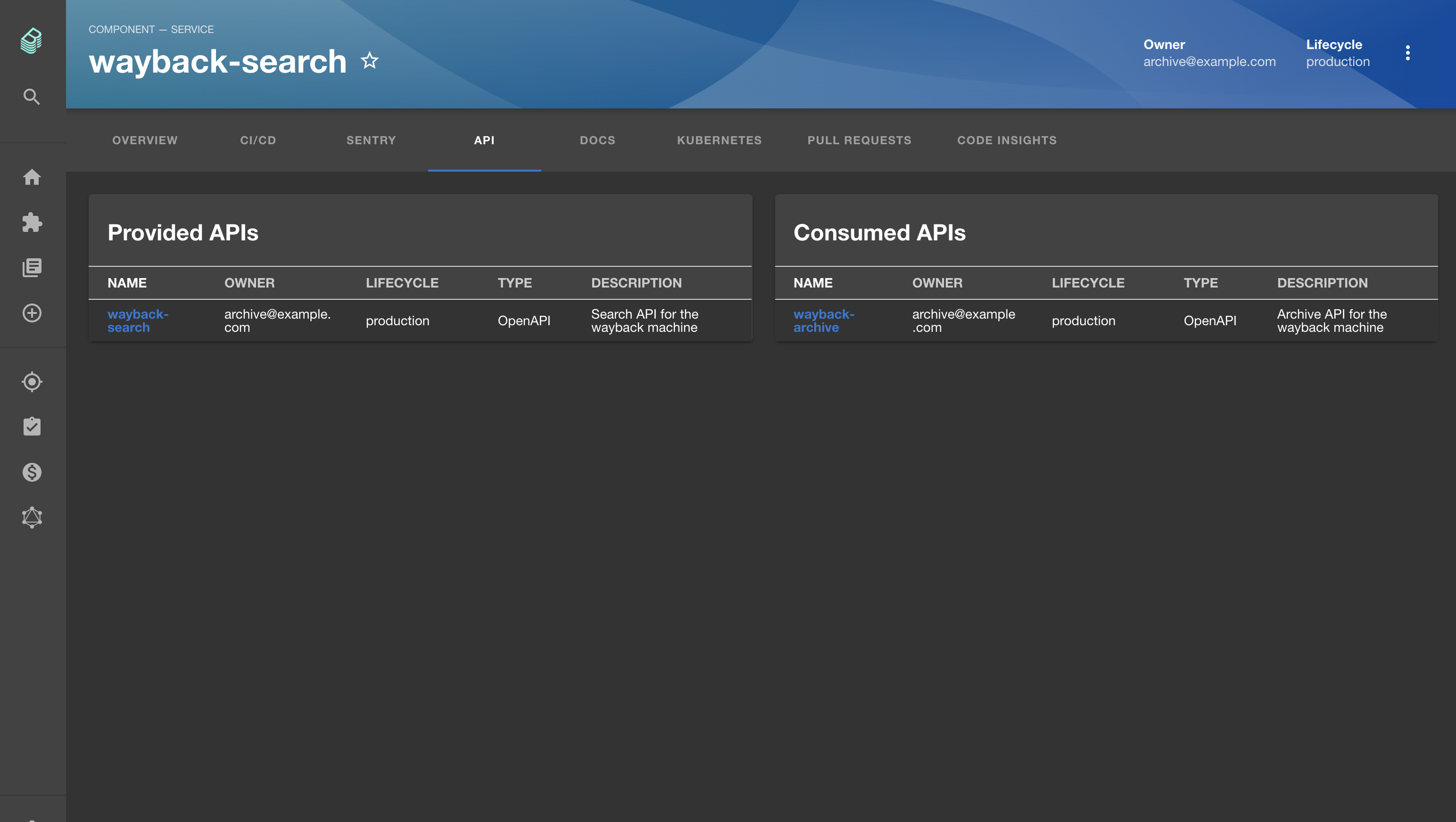Open the APIs puzzle-piece sidebar icon

pyautogui.click(x=32, y=222)
